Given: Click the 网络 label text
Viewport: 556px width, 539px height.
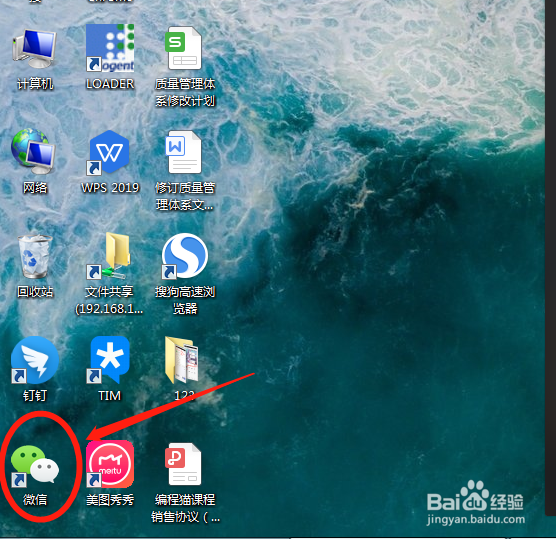Looking at the screenshot, I should point(35,188).
